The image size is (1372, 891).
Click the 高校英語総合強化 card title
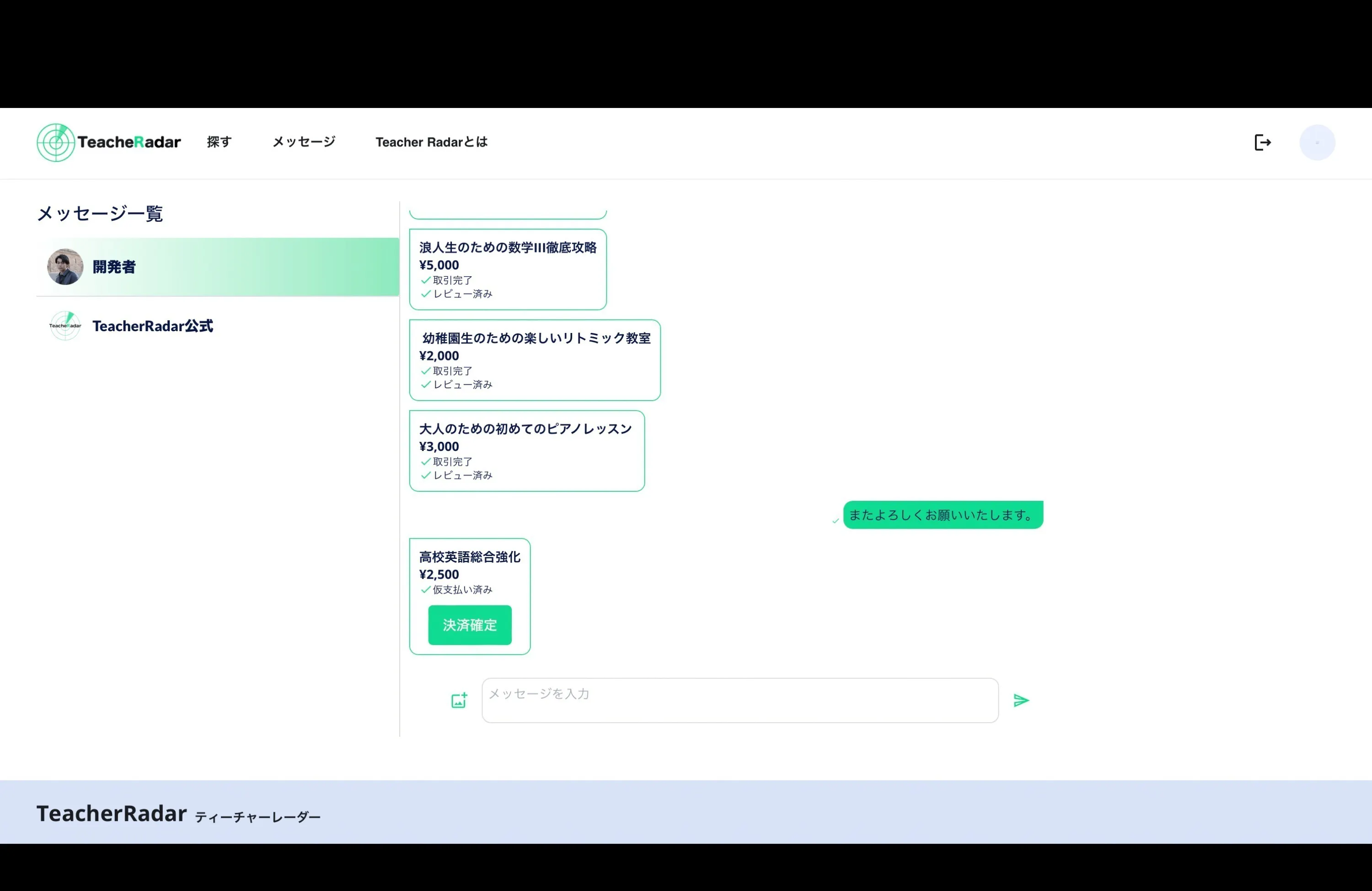coord(469,557)
